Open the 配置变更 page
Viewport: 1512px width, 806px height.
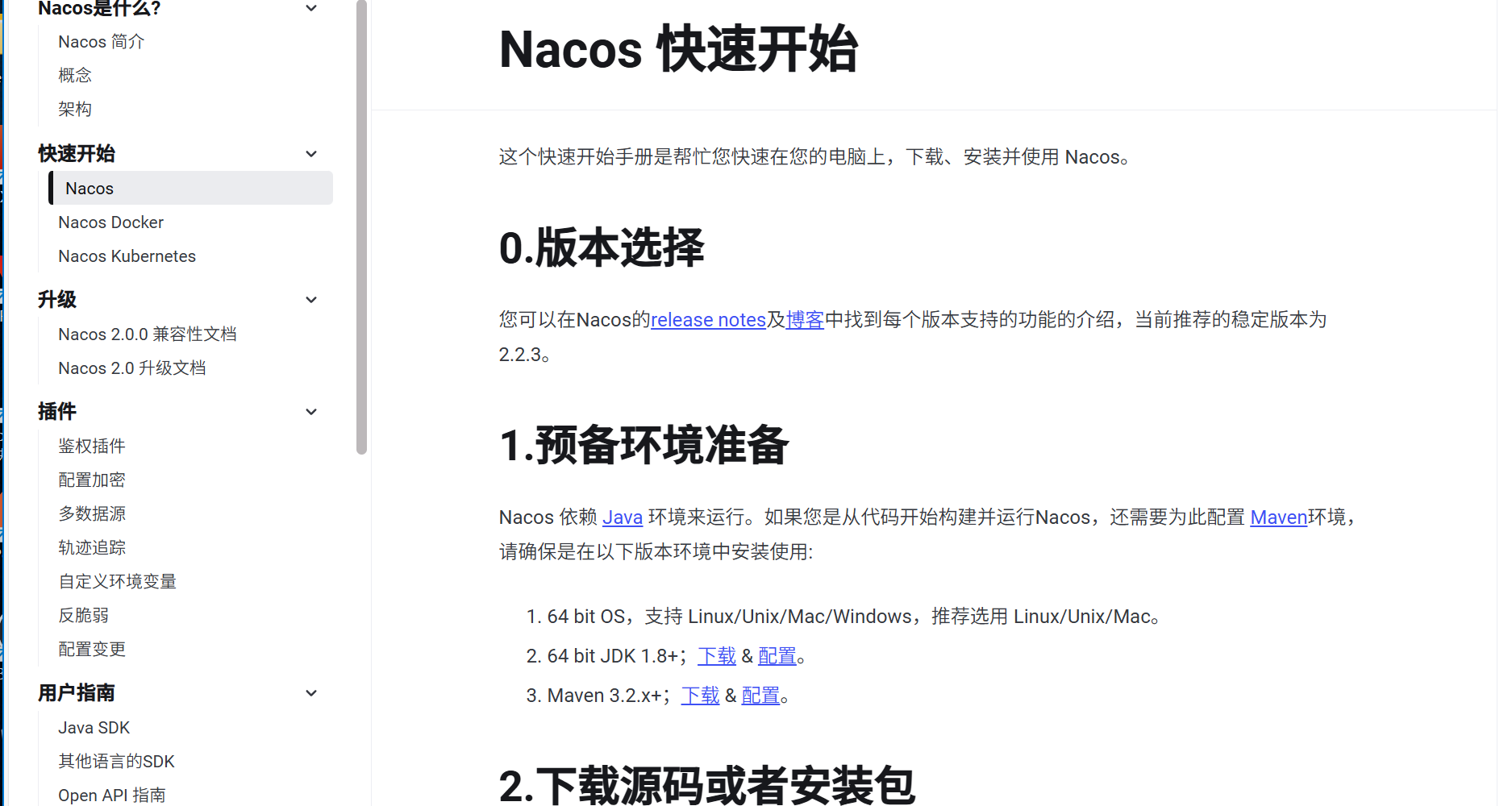pos(92,650)
